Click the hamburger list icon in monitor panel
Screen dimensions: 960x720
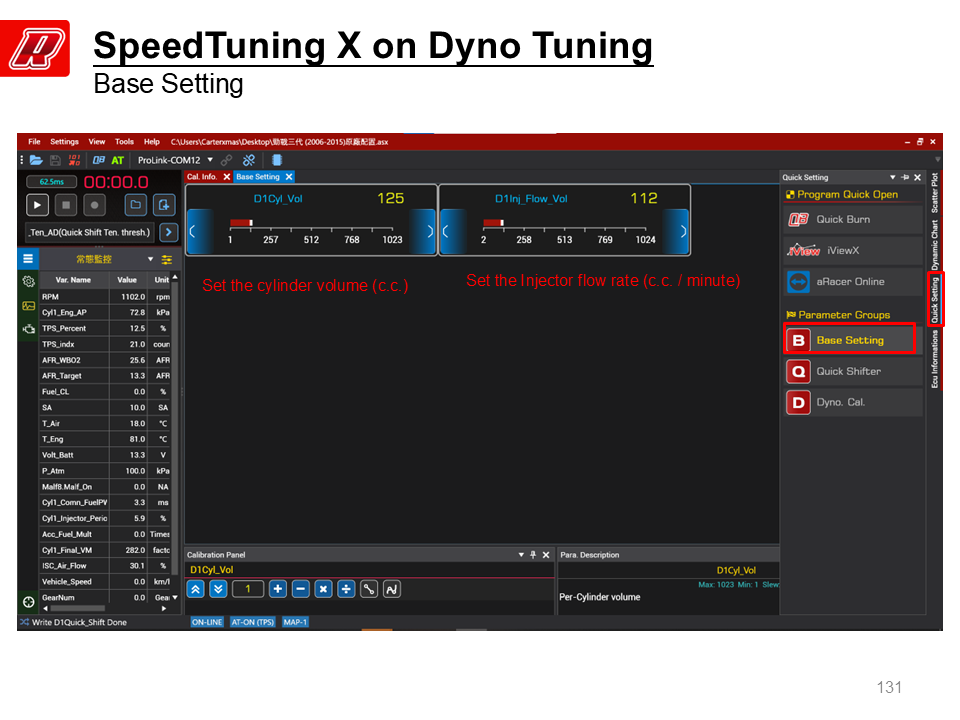point(28,259)
